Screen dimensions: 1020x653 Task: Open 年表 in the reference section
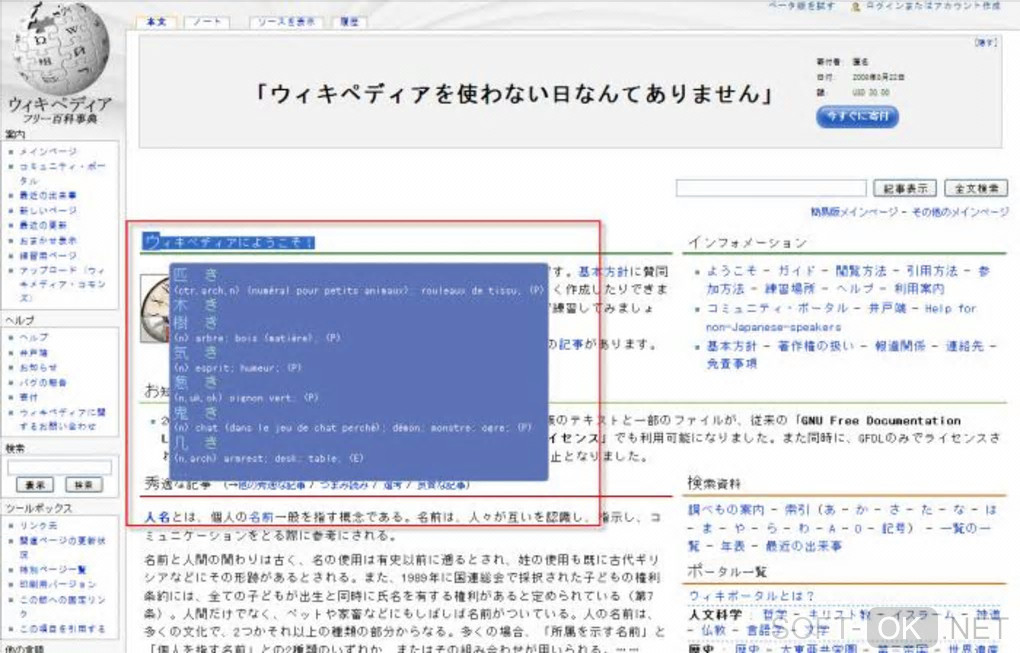click(x=732, y=546)
